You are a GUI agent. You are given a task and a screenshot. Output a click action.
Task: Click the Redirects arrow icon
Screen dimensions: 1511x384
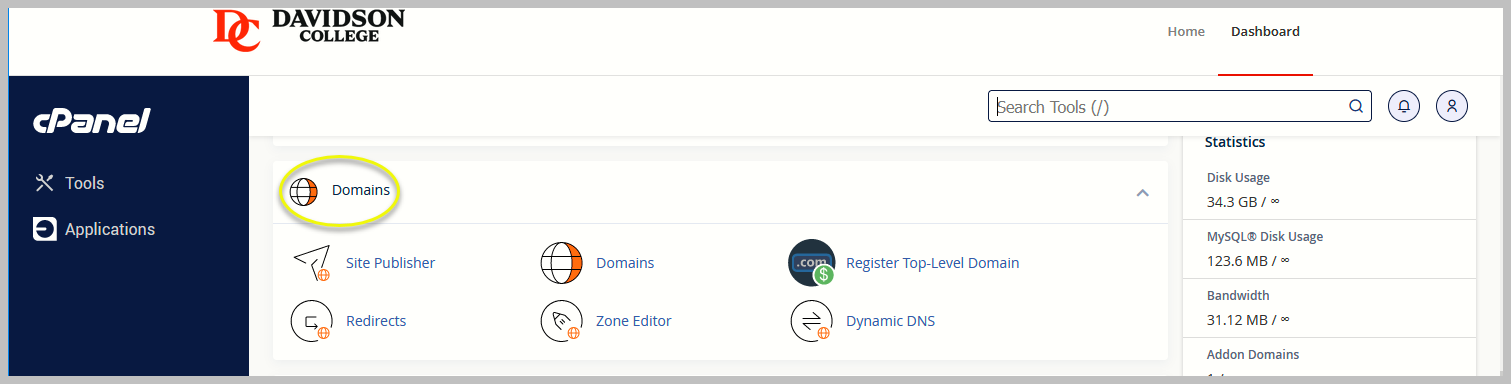[311, 321]
